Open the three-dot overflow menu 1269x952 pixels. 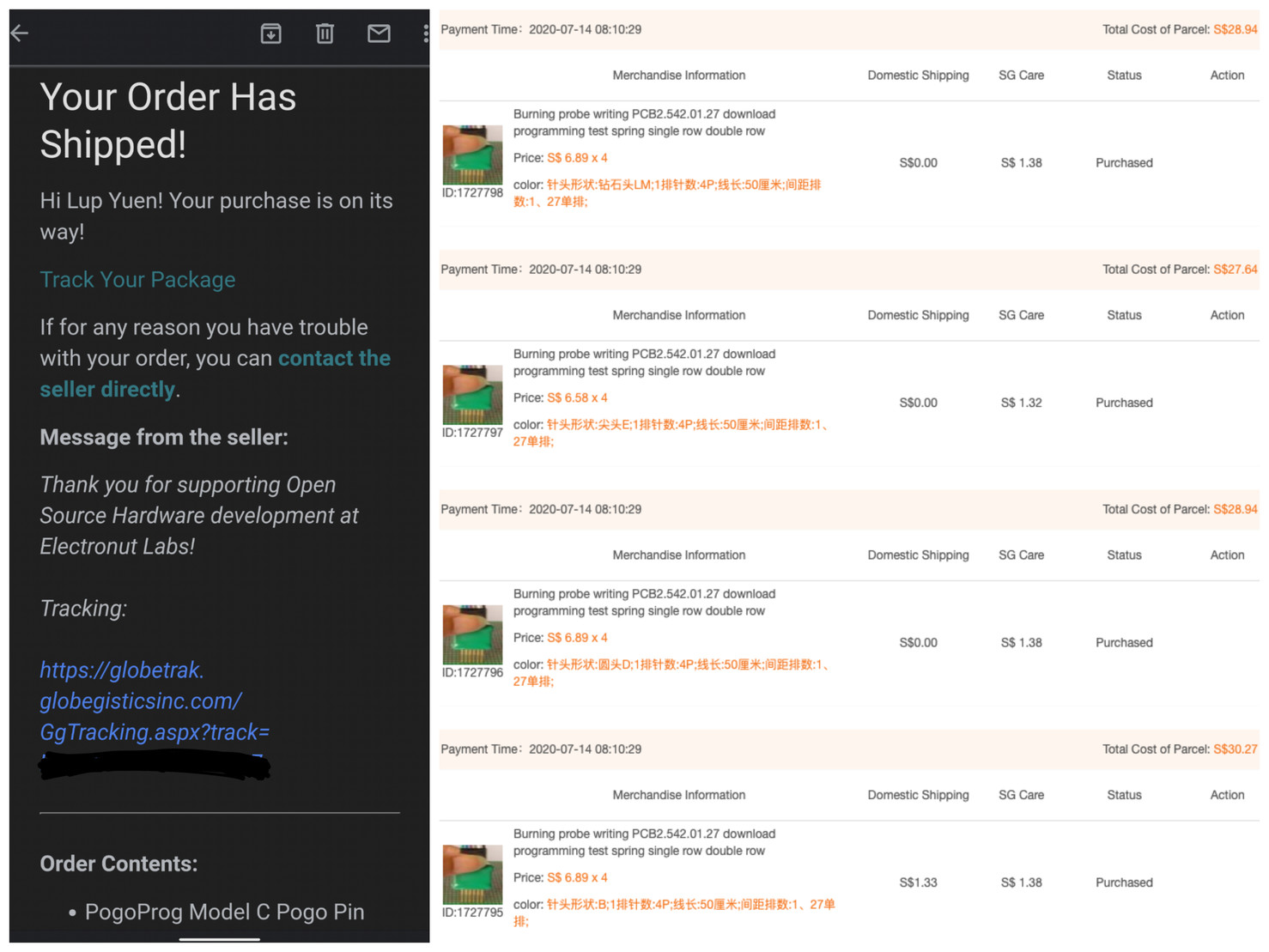click(425, 33)
